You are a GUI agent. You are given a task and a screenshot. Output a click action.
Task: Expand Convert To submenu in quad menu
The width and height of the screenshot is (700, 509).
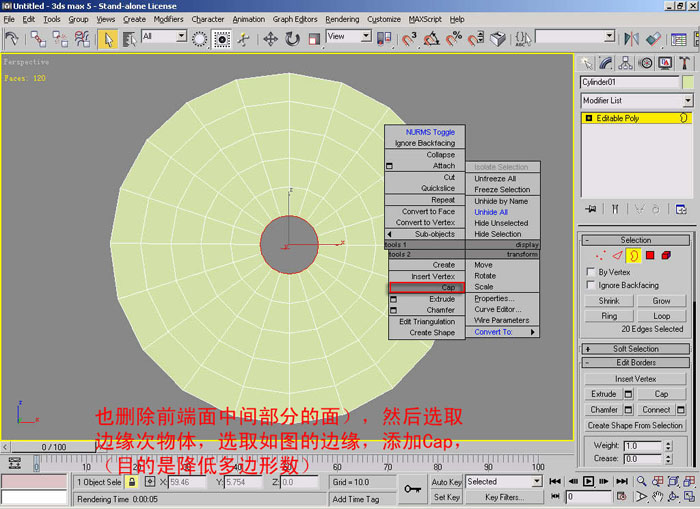pyautogui.click(x=502, y=332)
